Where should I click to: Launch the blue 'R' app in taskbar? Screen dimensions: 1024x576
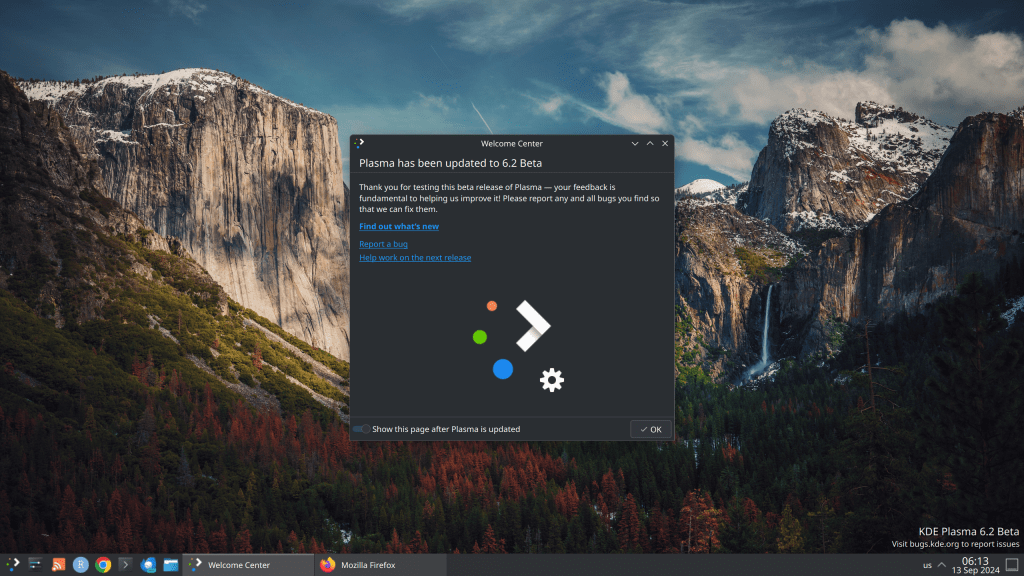81,565
